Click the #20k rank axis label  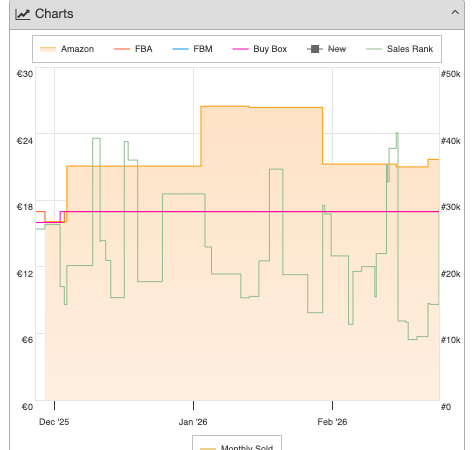[x=451, y=274]
